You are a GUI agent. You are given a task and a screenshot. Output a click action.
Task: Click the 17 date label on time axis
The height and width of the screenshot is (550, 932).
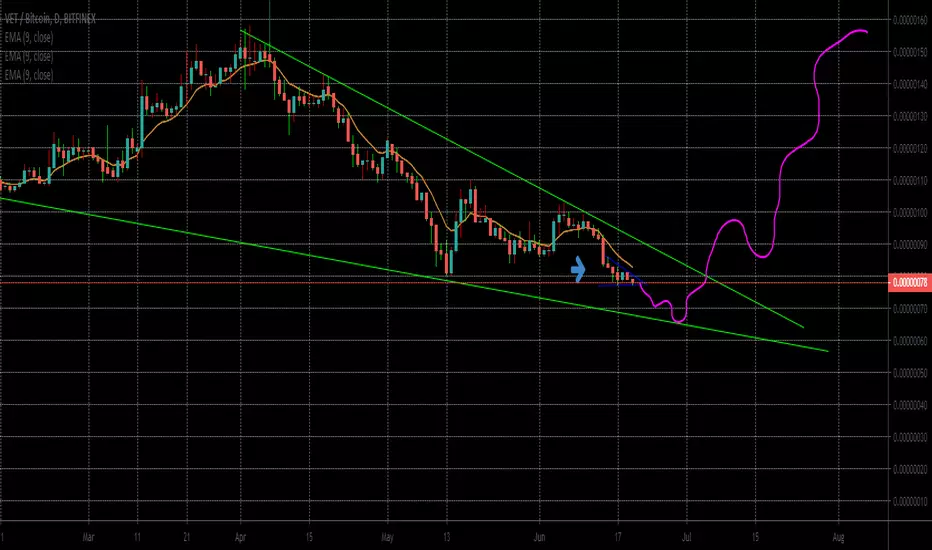(618, 538)
